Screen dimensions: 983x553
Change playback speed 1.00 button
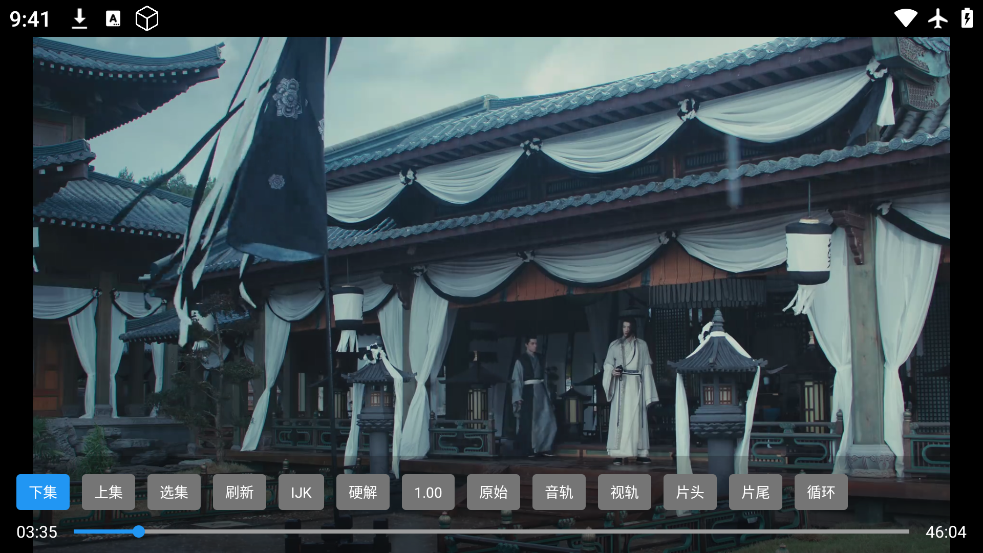click(x=428, y=492)
